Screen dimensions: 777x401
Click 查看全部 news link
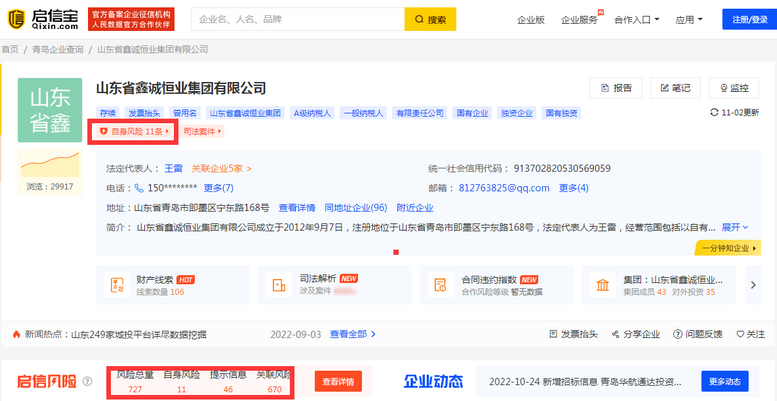point(353,334)
